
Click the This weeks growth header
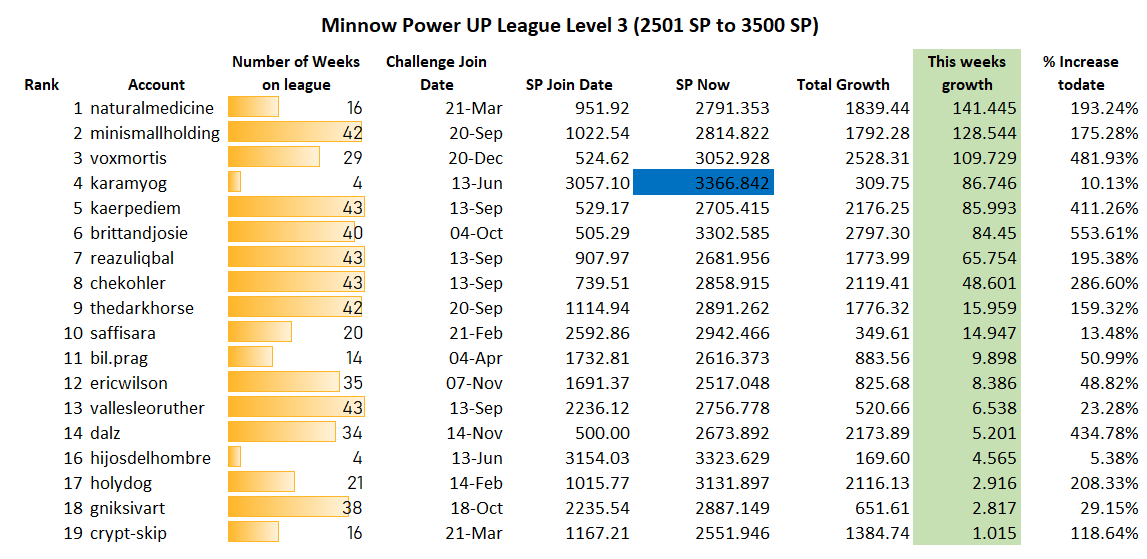(966, 73)
